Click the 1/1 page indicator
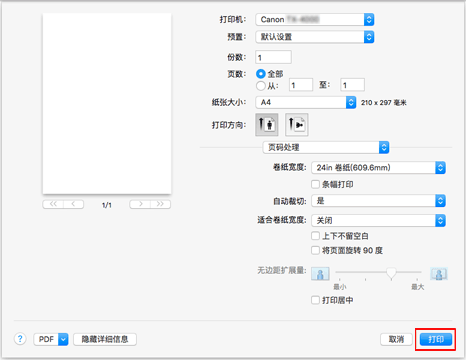Viewport: 466px width, 360px height. (107, 205)
